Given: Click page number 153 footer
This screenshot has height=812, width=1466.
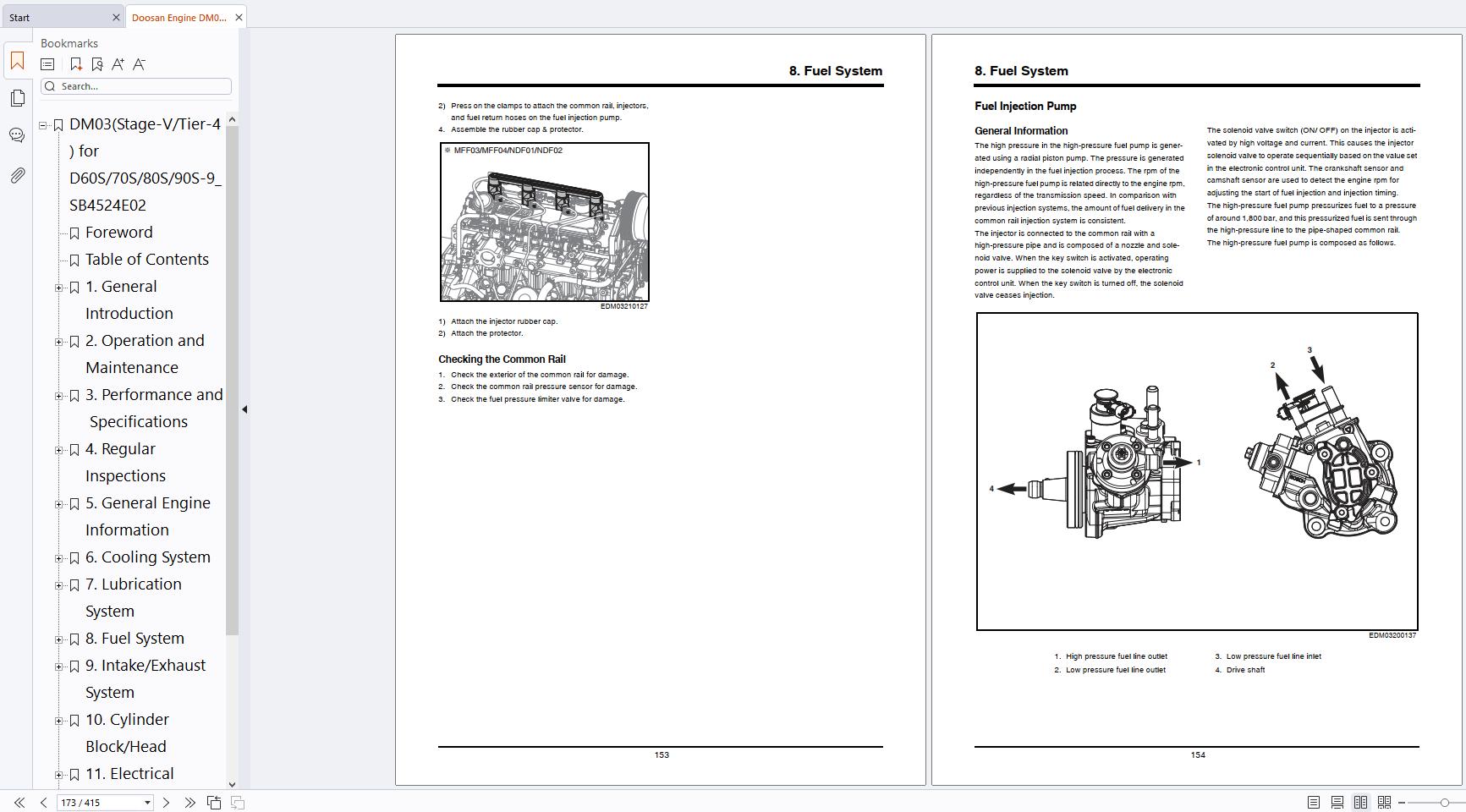Looking at the screenshot, I should point(662,754).
